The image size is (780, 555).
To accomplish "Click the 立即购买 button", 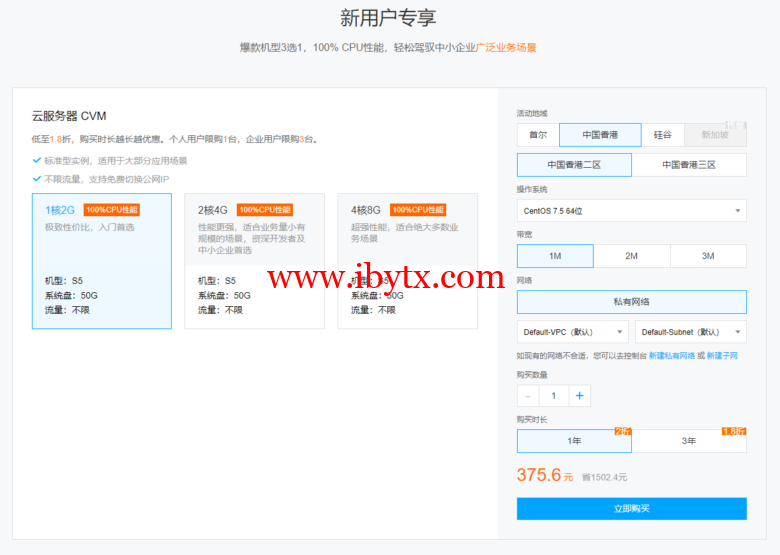I will pyautogui.click(x=631, y=509).
